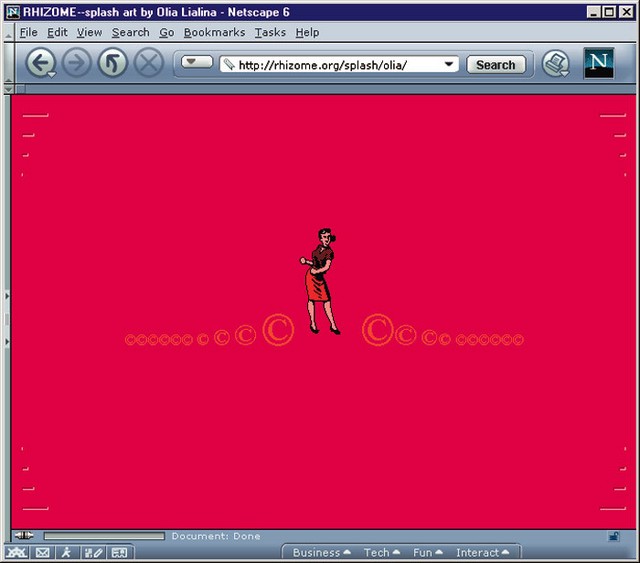Viewport: 640px width, 563px height.
Task: Click the security lock icon in status bar
Action: click(613, 536)
